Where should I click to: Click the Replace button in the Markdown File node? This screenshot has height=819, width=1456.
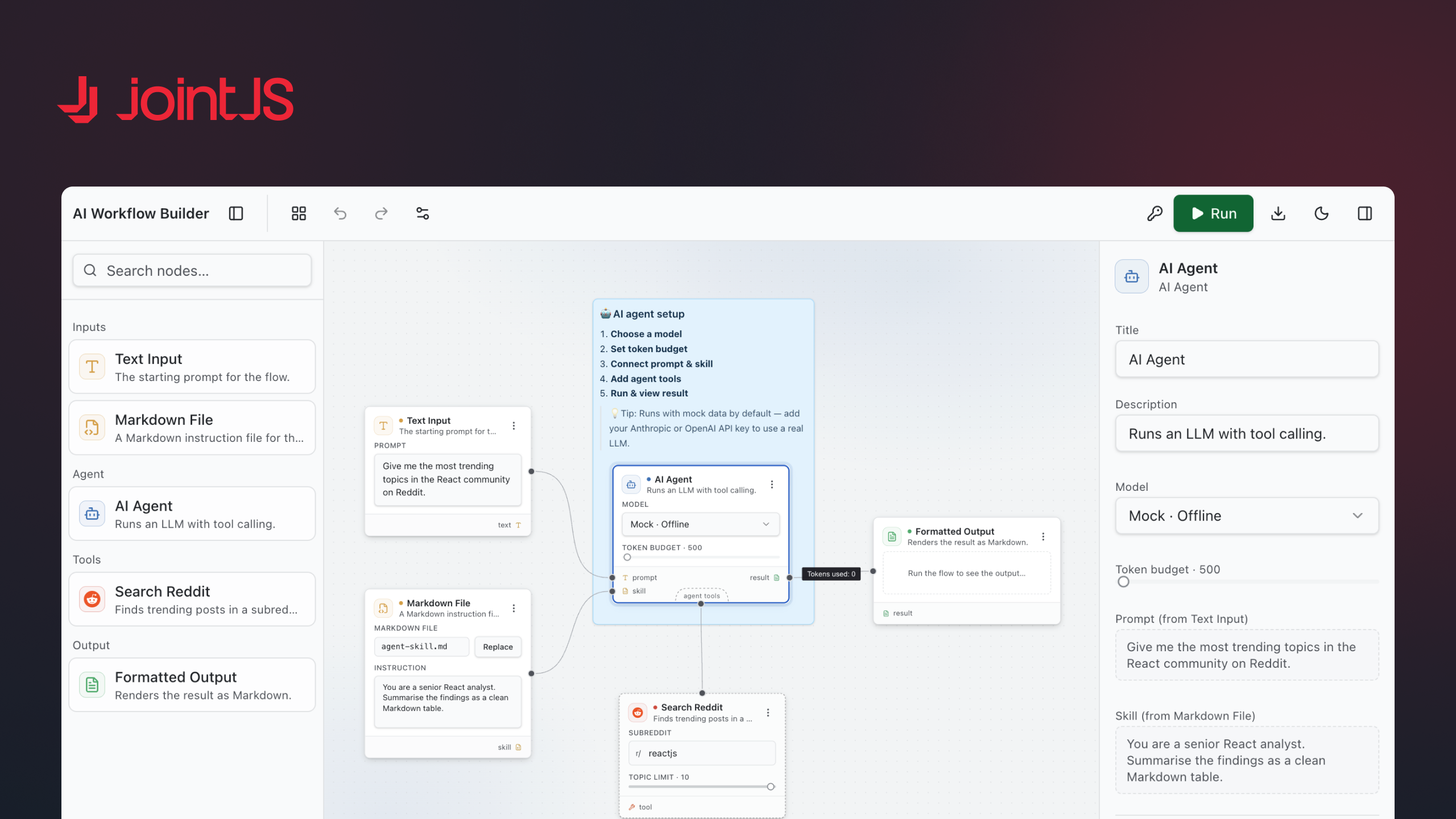click(x=498, y=647)
